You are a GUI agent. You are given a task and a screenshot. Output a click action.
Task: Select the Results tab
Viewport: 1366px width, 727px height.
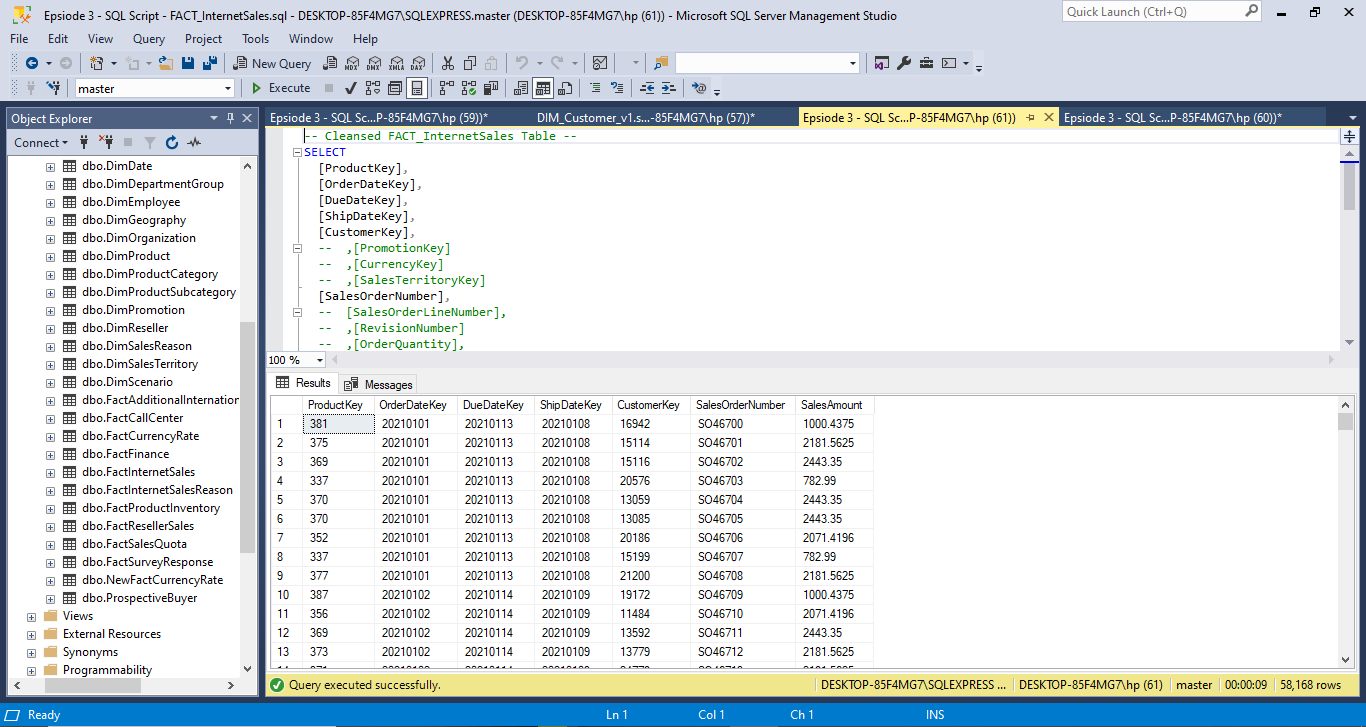(303, 383)
